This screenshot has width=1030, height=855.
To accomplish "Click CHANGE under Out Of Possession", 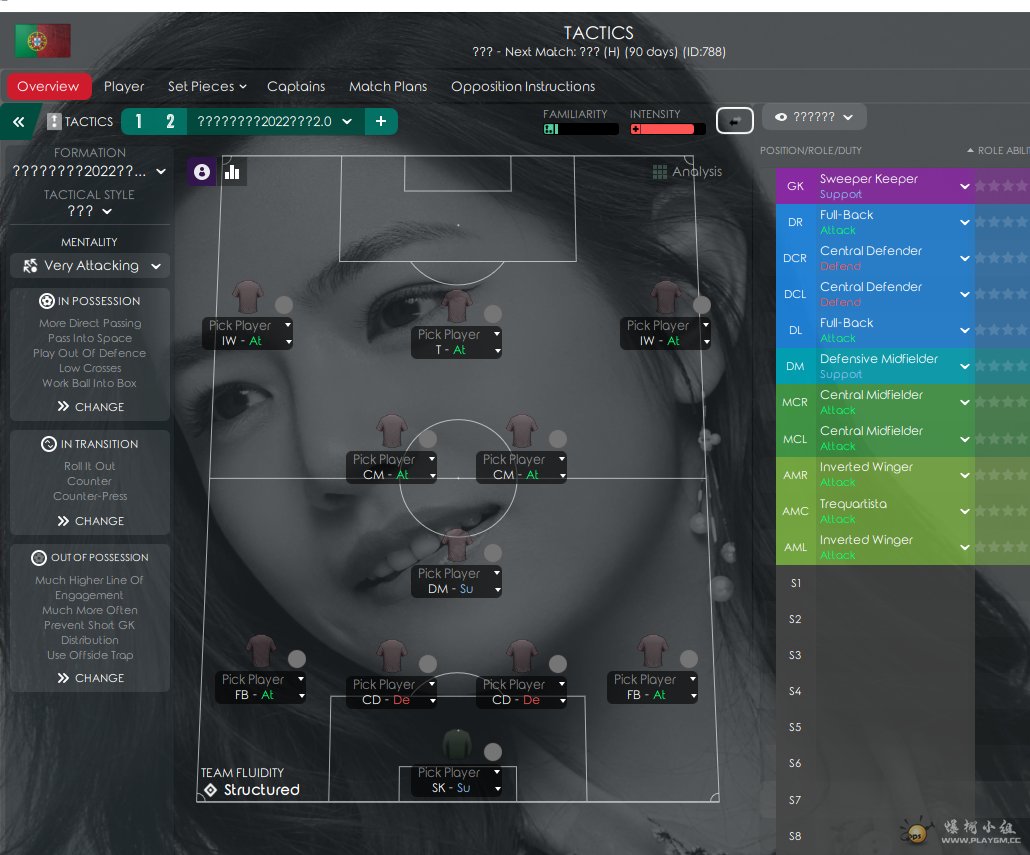I will pyautogui.click(x=91, y=678).
